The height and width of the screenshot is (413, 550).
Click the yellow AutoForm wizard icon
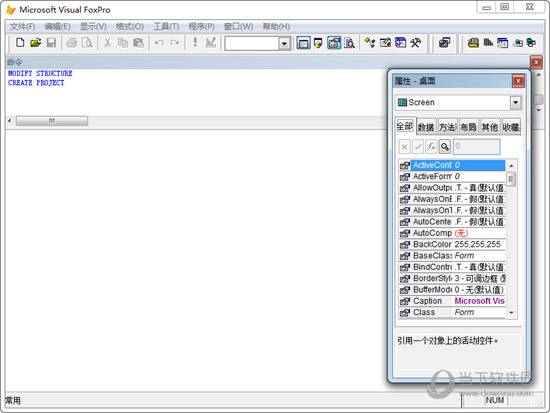click(x=473, y=43)
